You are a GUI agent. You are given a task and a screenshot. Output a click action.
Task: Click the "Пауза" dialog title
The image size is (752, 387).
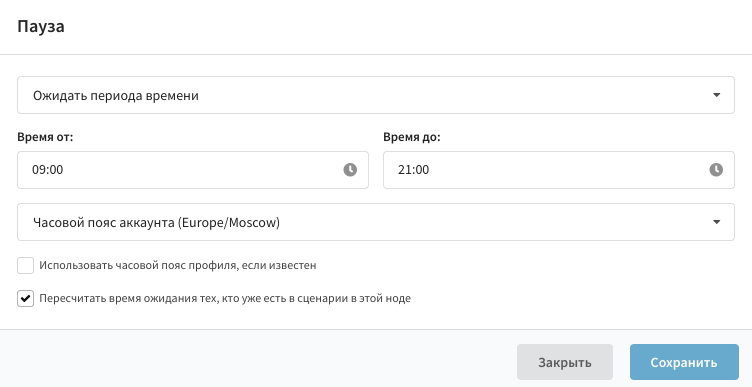41,26
